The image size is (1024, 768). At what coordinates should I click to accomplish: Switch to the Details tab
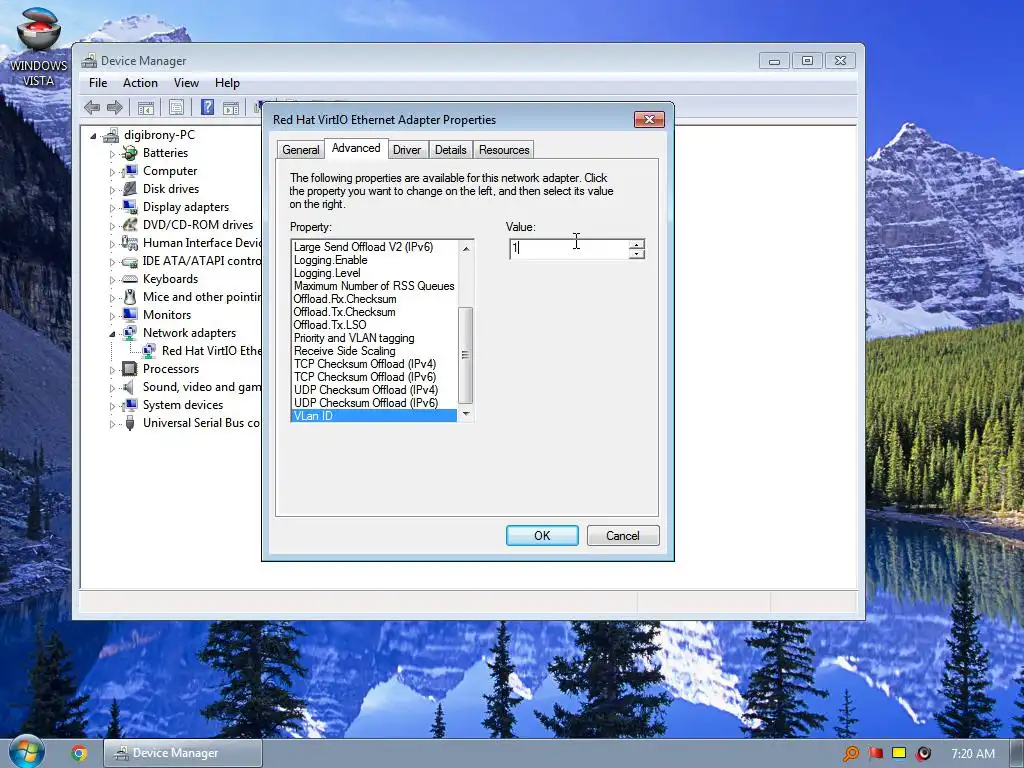(x=451, y=150)
